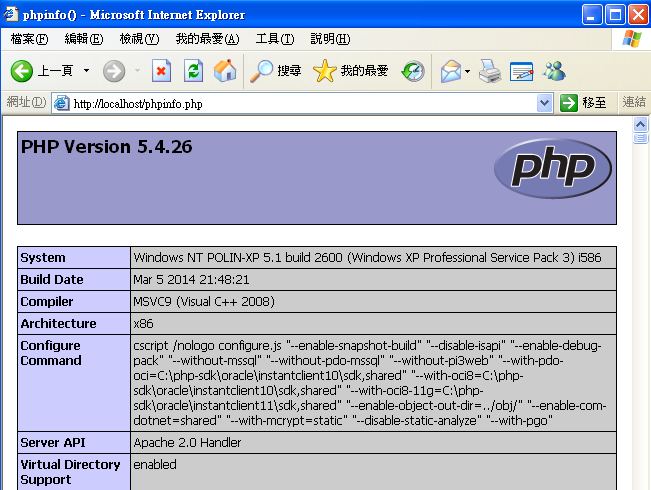Select the MSVC9 (Visual C++ 2008) value

click(204, 301)
